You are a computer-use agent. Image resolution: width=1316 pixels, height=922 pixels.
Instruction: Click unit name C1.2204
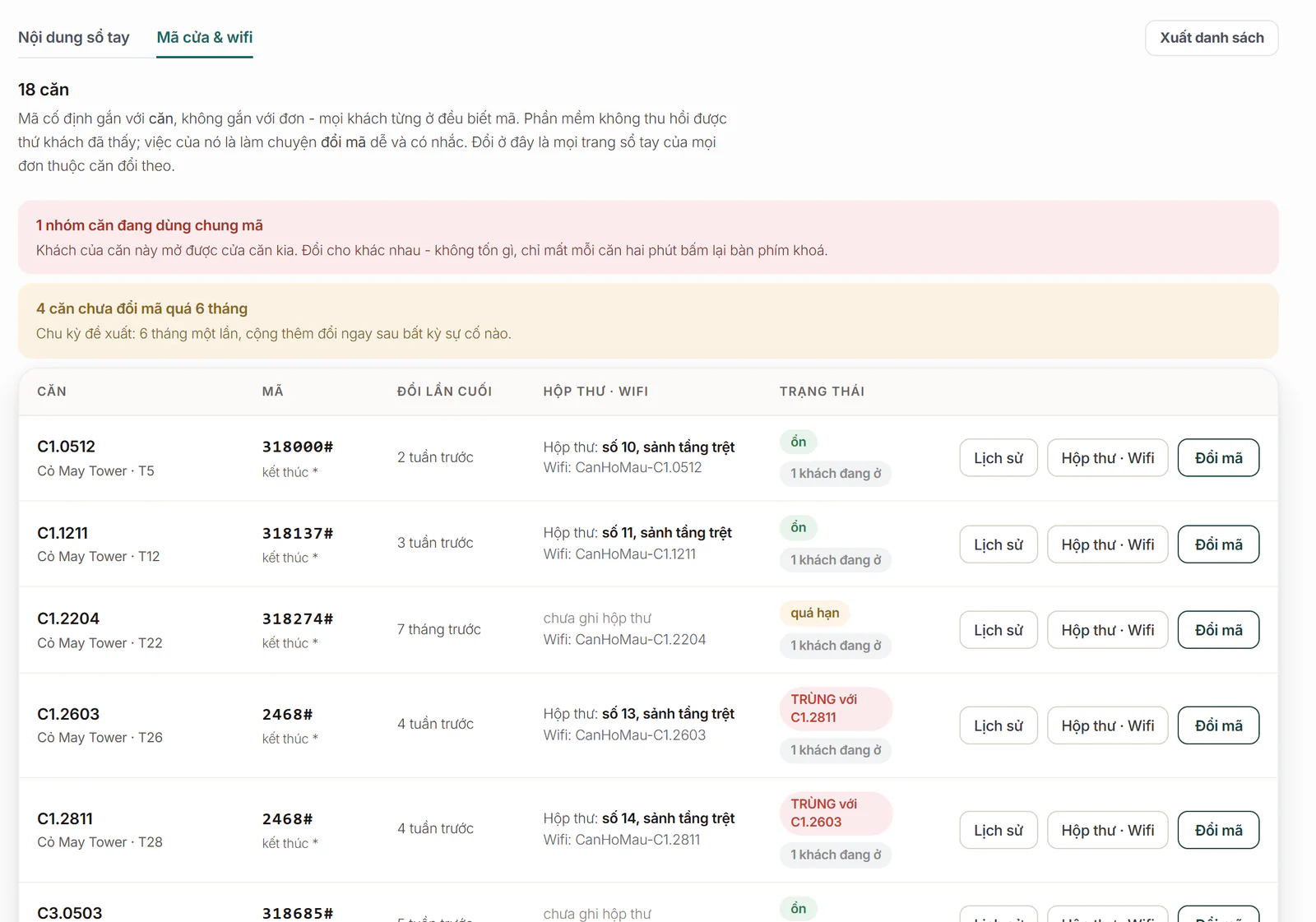pyautogui.click(x=68, y=619)
